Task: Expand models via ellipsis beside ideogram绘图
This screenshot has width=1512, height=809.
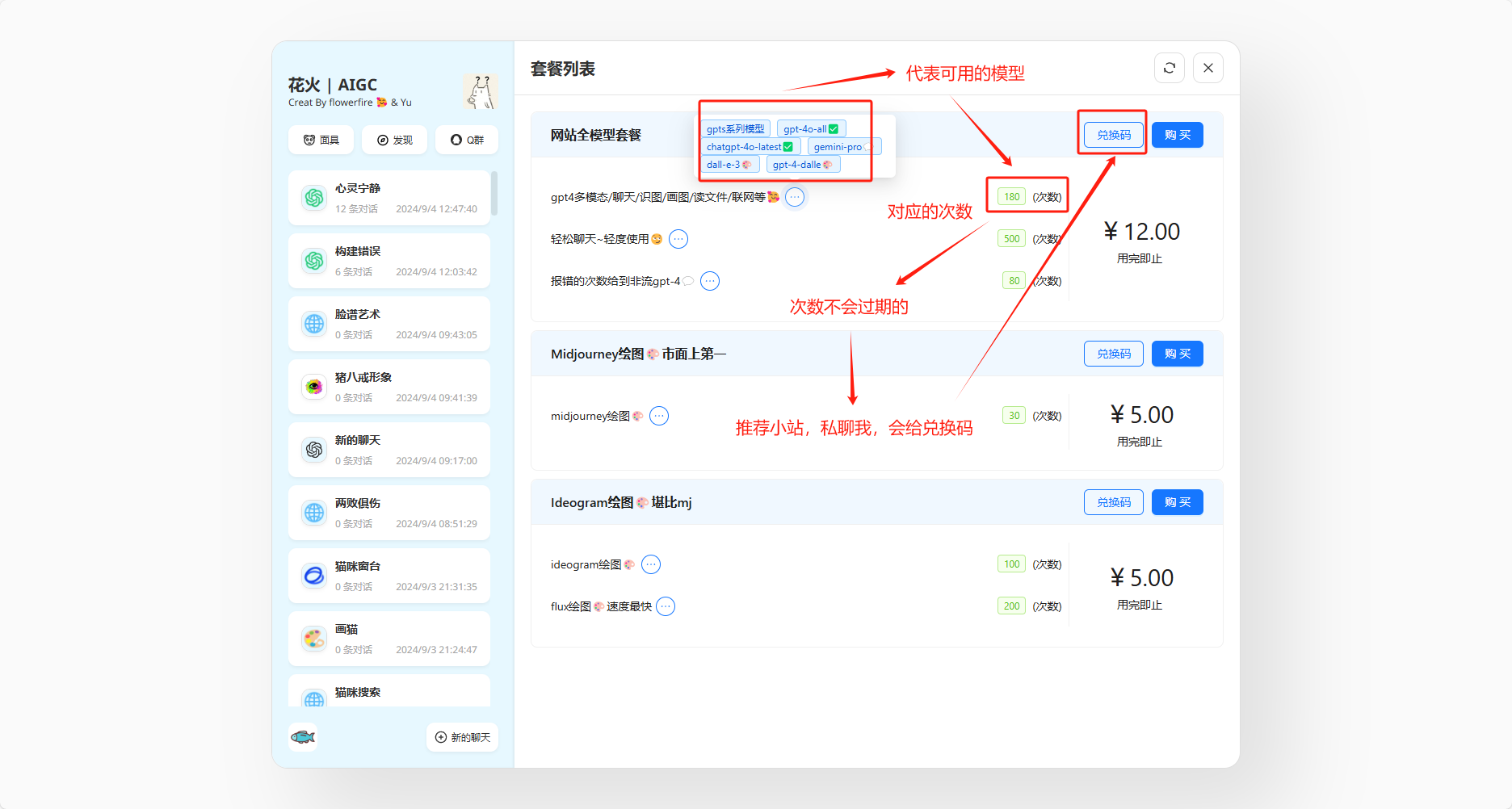Action: pyautogui.click(x=651, y=564)
